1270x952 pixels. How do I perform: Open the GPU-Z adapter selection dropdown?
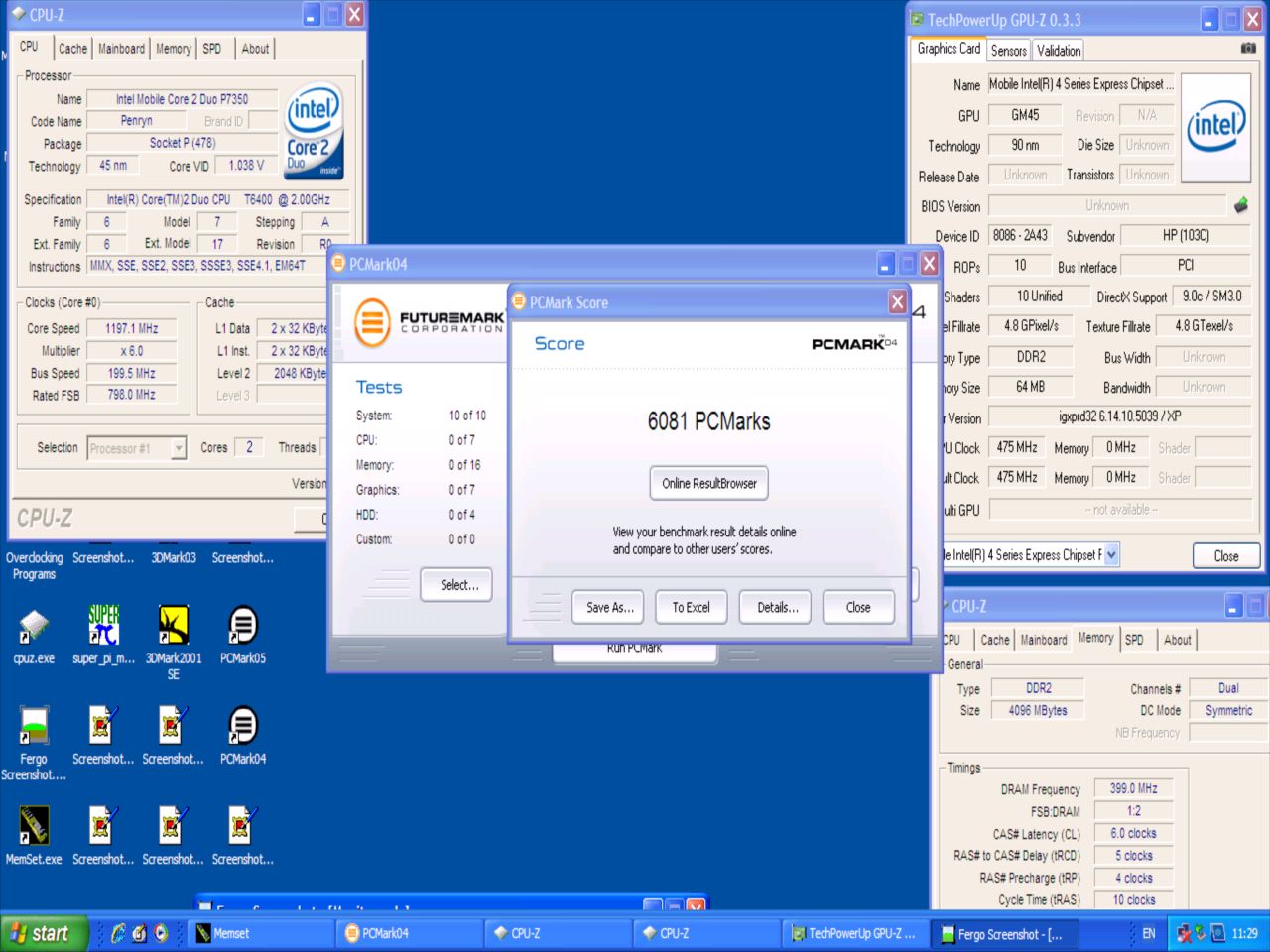coord(1111,555)
